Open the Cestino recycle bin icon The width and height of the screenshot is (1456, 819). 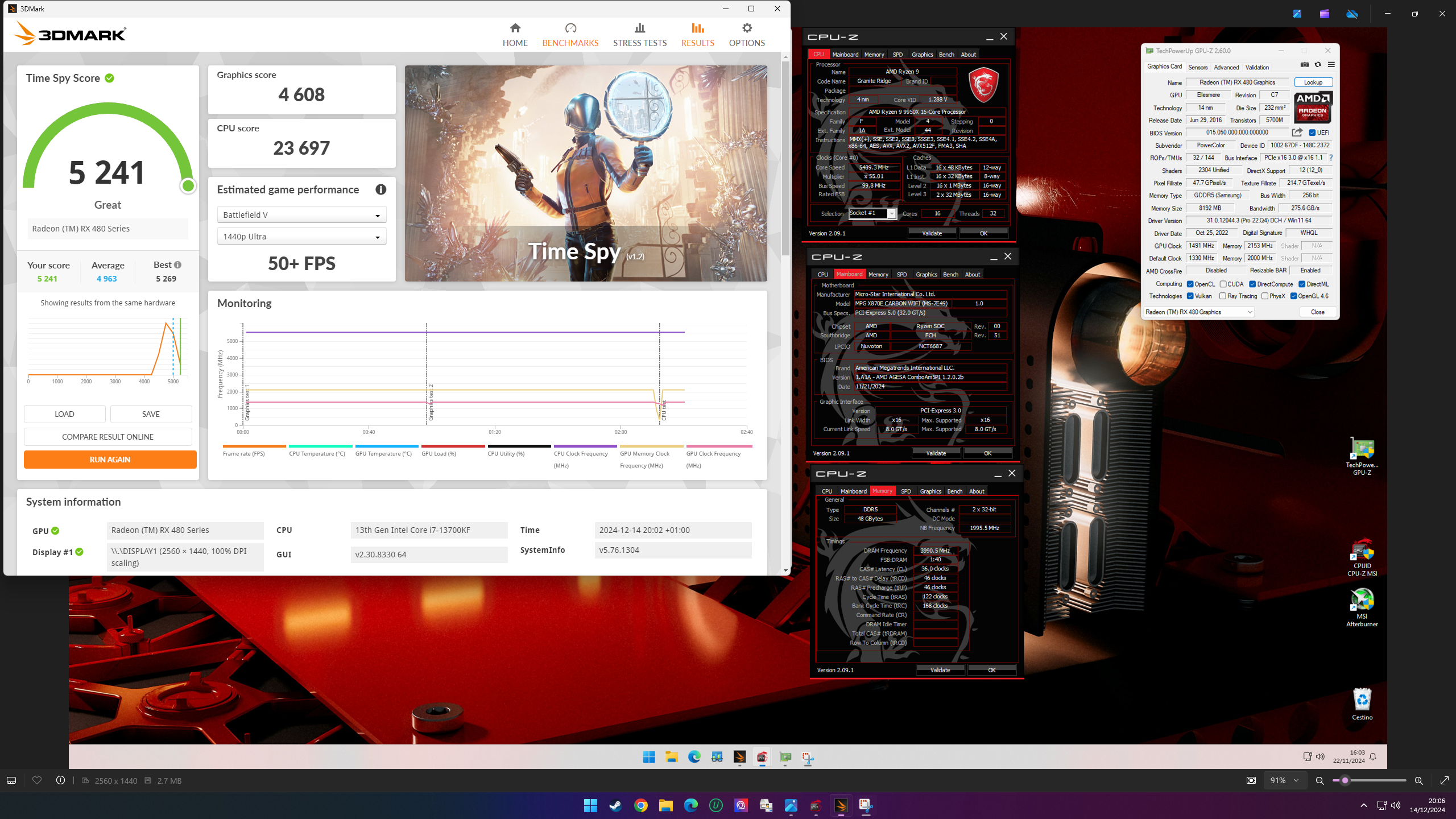click(1362, 704)
